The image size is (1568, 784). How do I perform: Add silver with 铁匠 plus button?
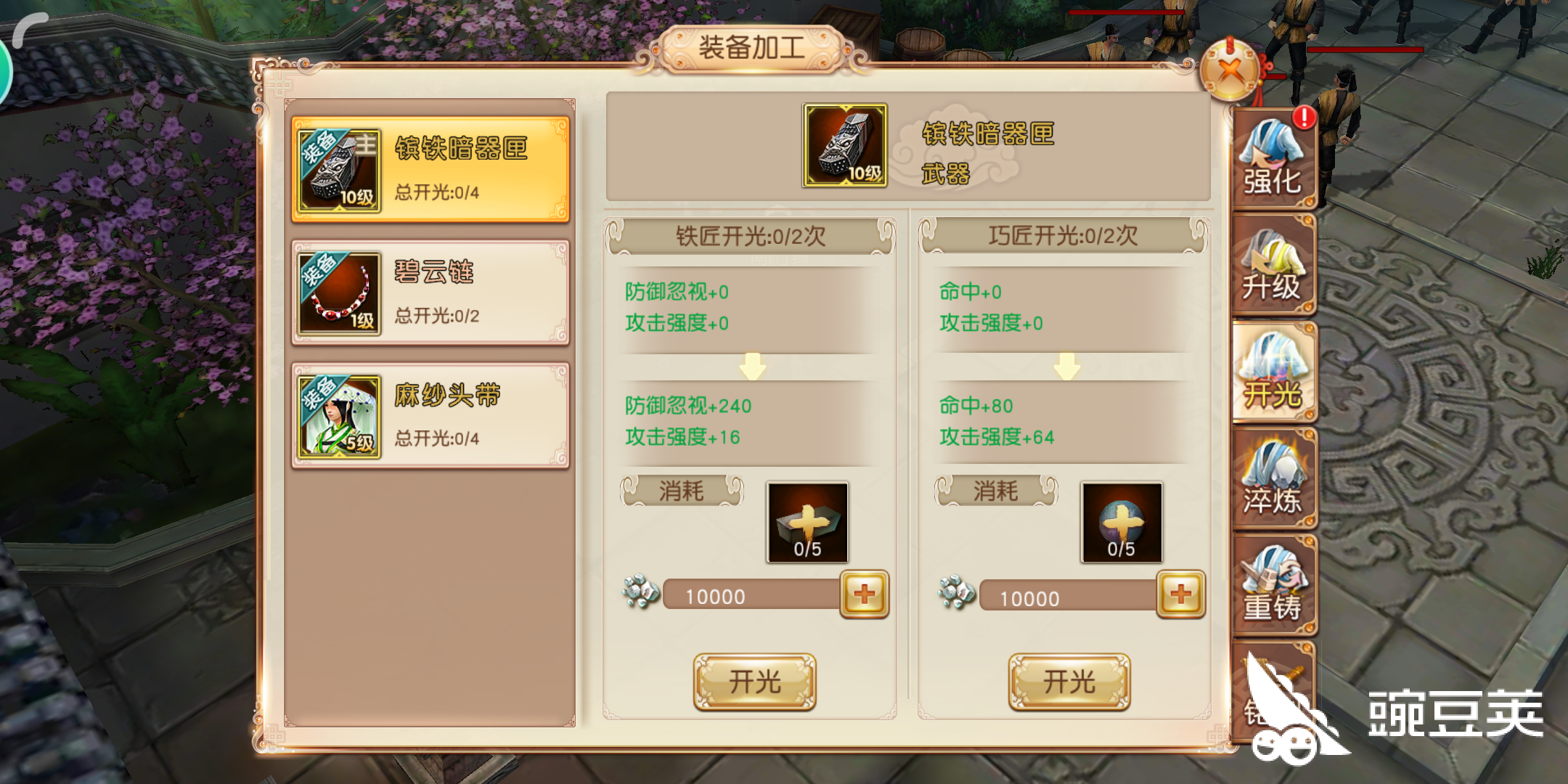tap(865, 595)
